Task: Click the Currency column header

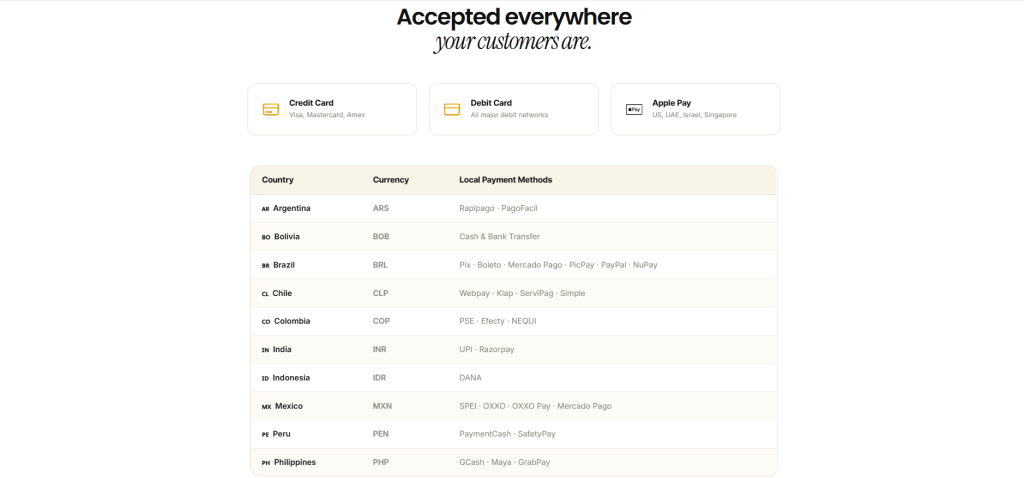Action: point(391,180)
